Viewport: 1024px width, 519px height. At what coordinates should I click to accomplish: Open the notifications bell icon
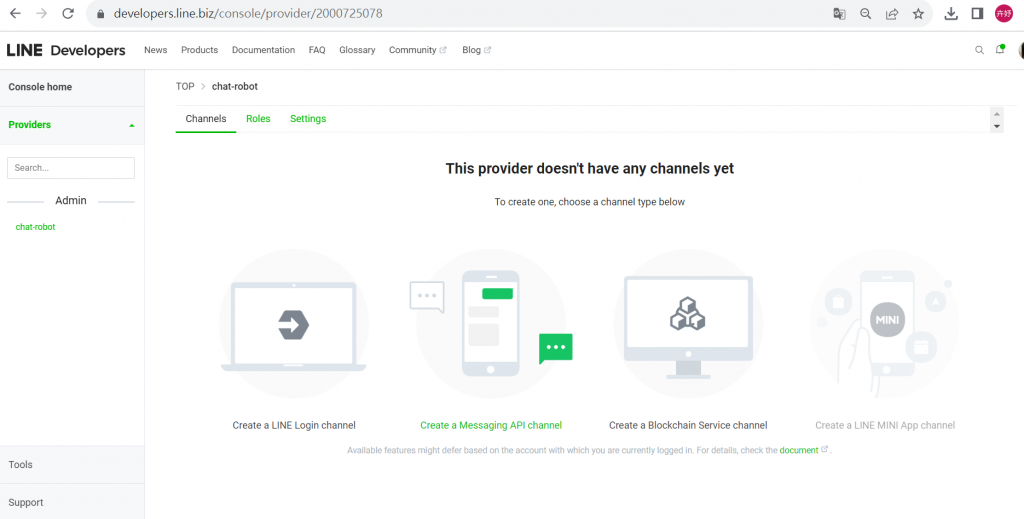coord(1000,49)
